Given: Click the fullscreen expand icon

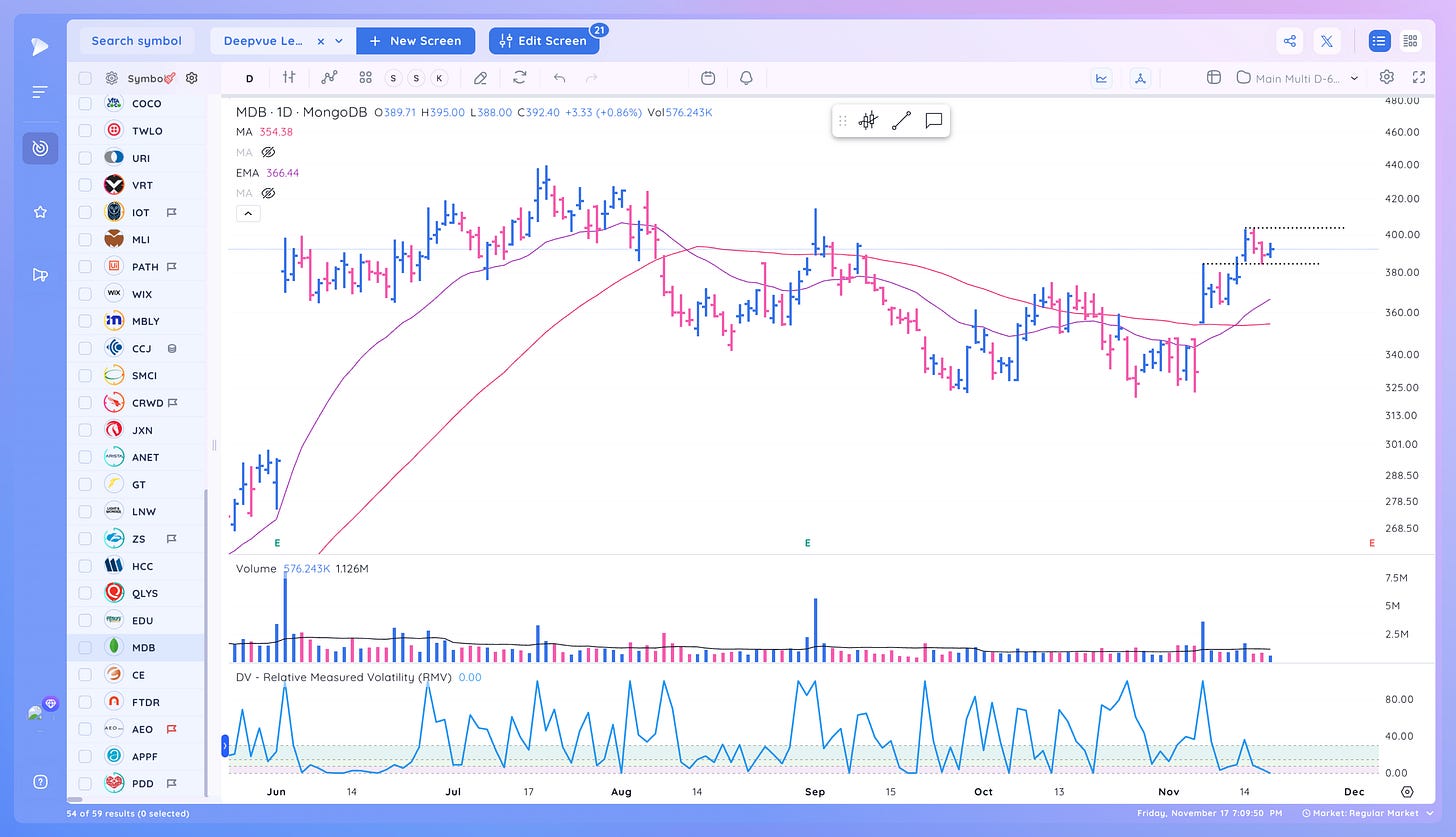Looking at the screenshot, I should 1419,77.
